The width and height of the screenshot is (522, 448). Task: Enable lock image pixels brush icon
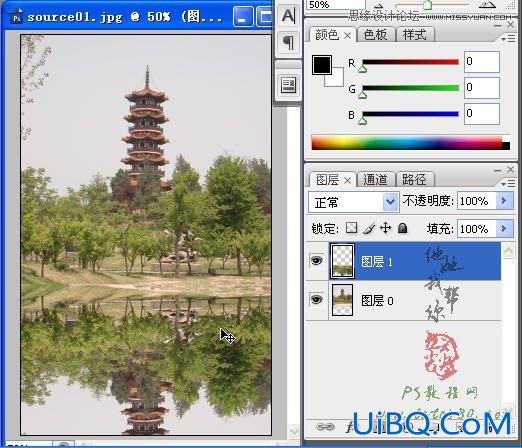(x=369, y=228)
